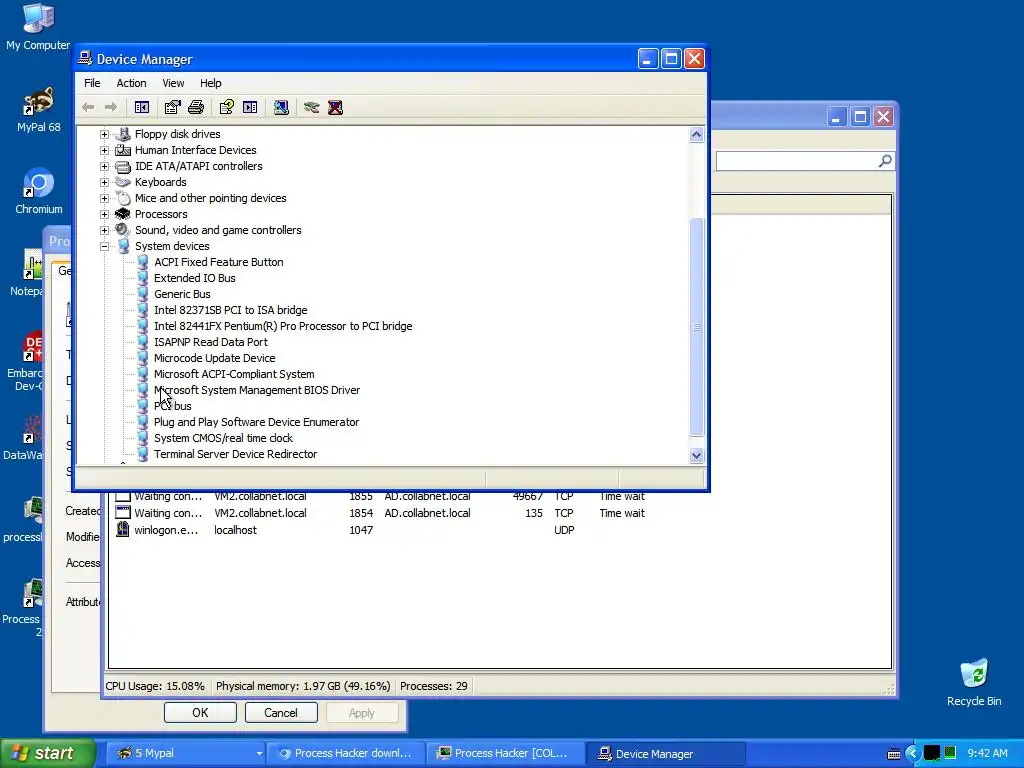Toggle the Show/Hide Console Tree toolbar icon

click(142, 107)
